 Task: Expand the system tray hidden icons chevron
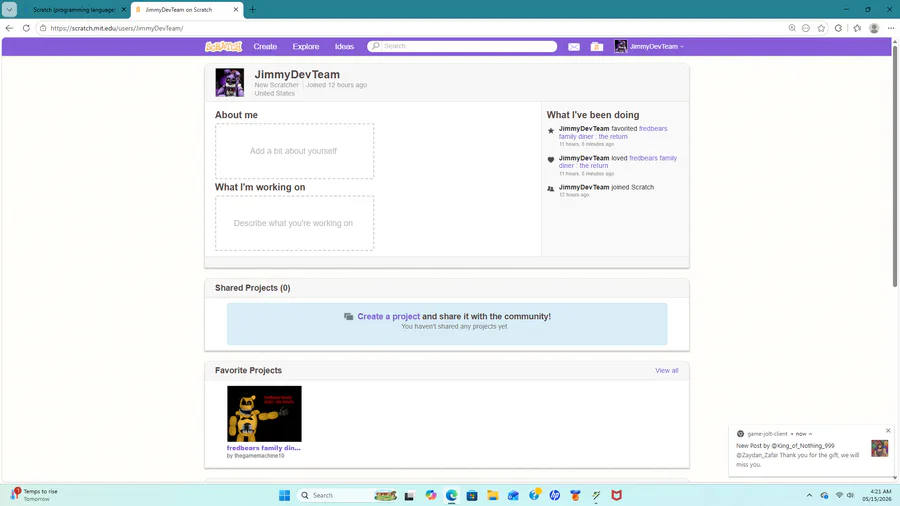pyautogui.click(x=809, y=495)
